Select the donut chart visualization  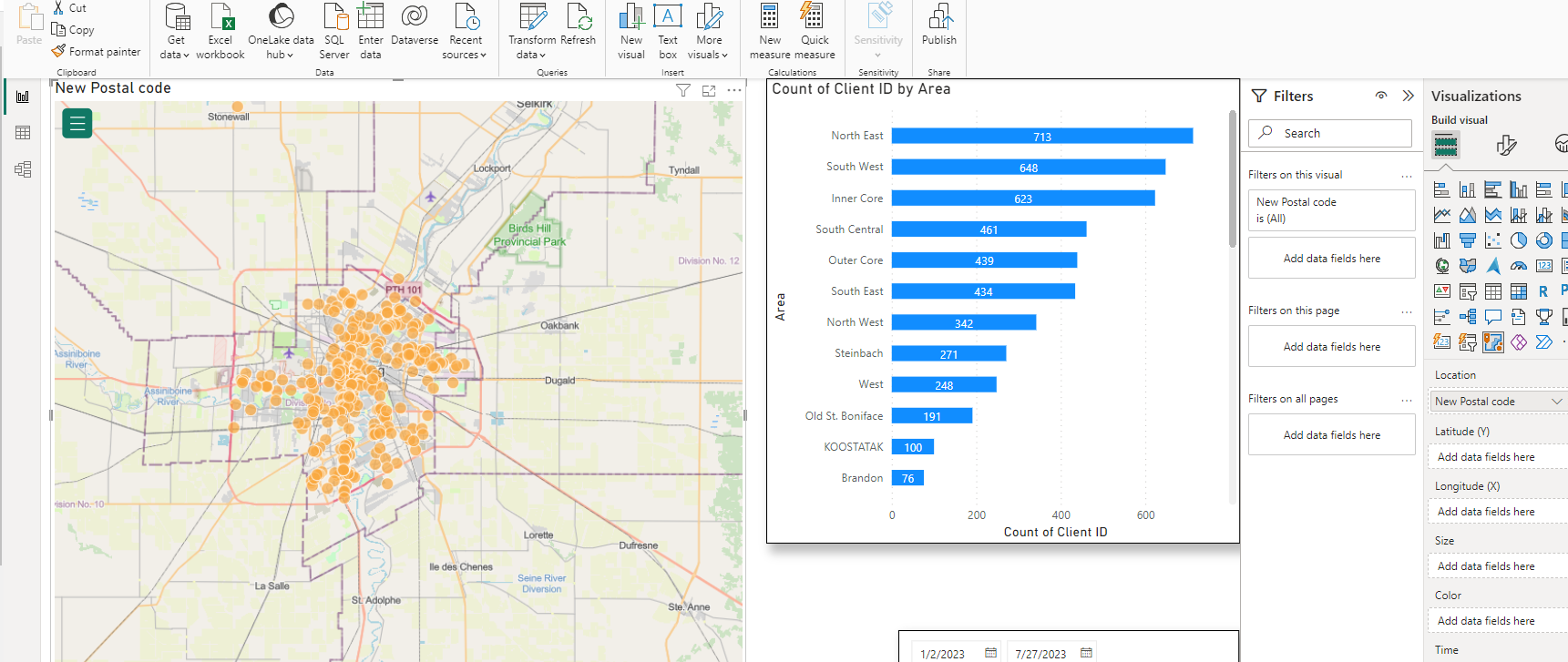click(1544, 240)
